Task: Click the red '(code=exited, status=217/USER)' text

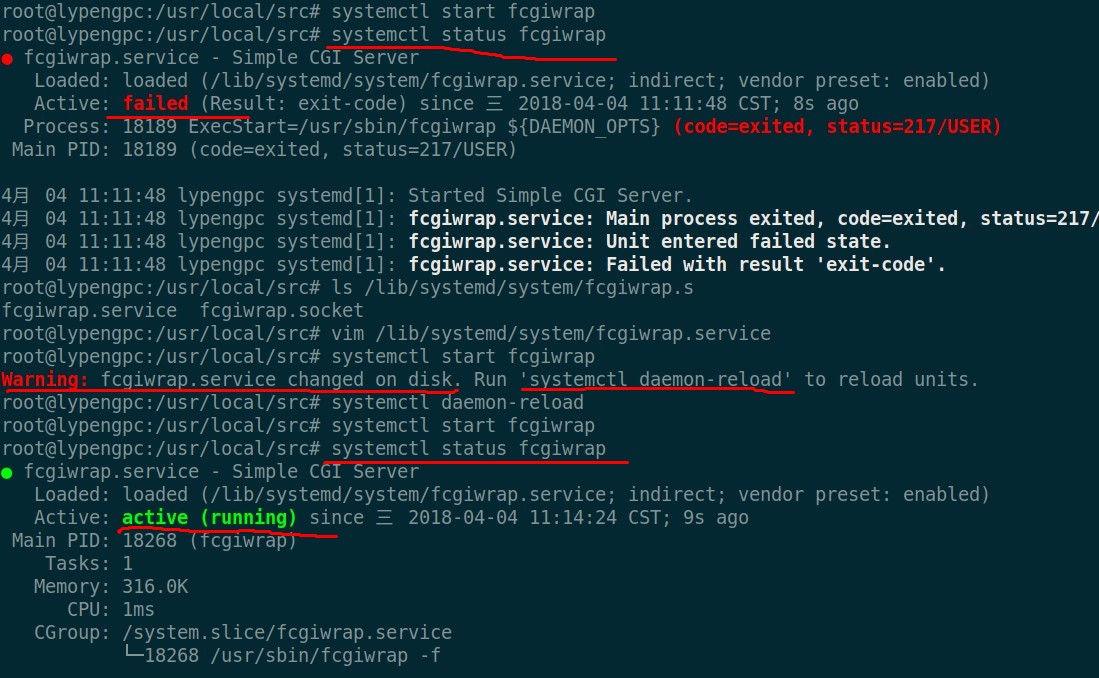Action: coord(837,127)
